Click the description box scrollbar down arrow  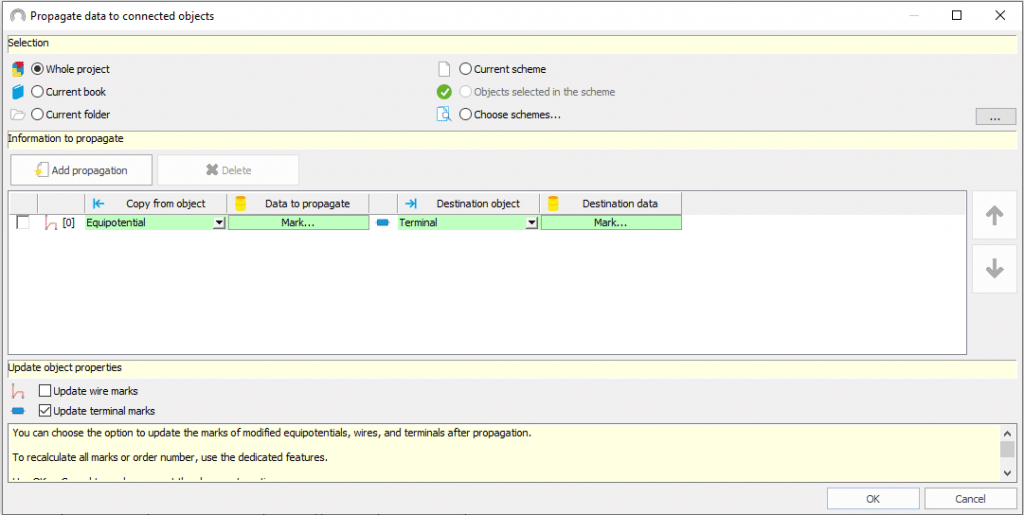click(1007, 472)
